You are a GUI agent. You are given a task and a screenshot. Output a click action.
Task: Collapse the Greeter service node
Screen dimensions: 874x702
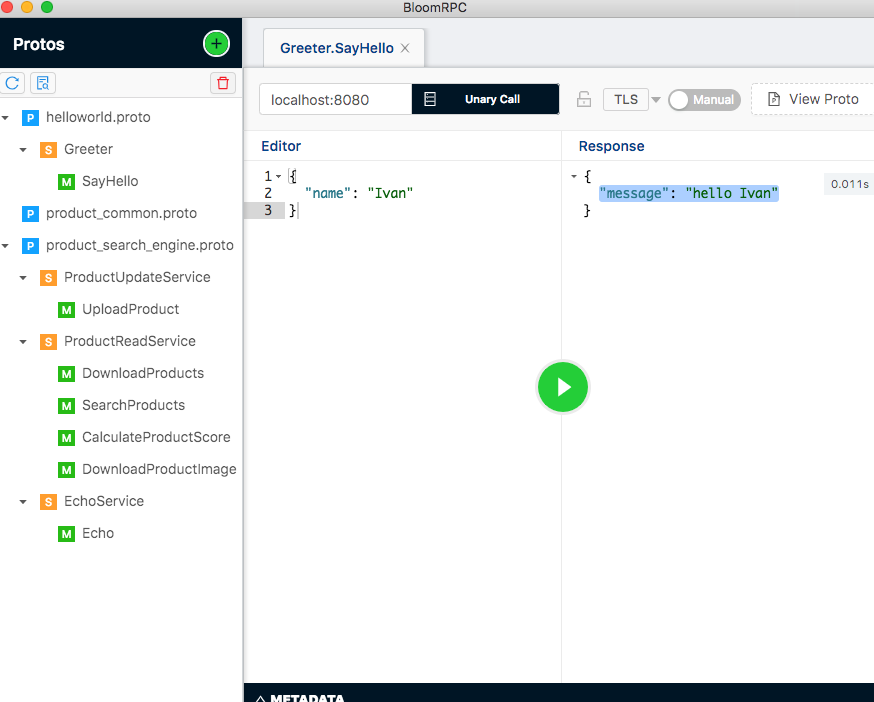pos(23,149)
